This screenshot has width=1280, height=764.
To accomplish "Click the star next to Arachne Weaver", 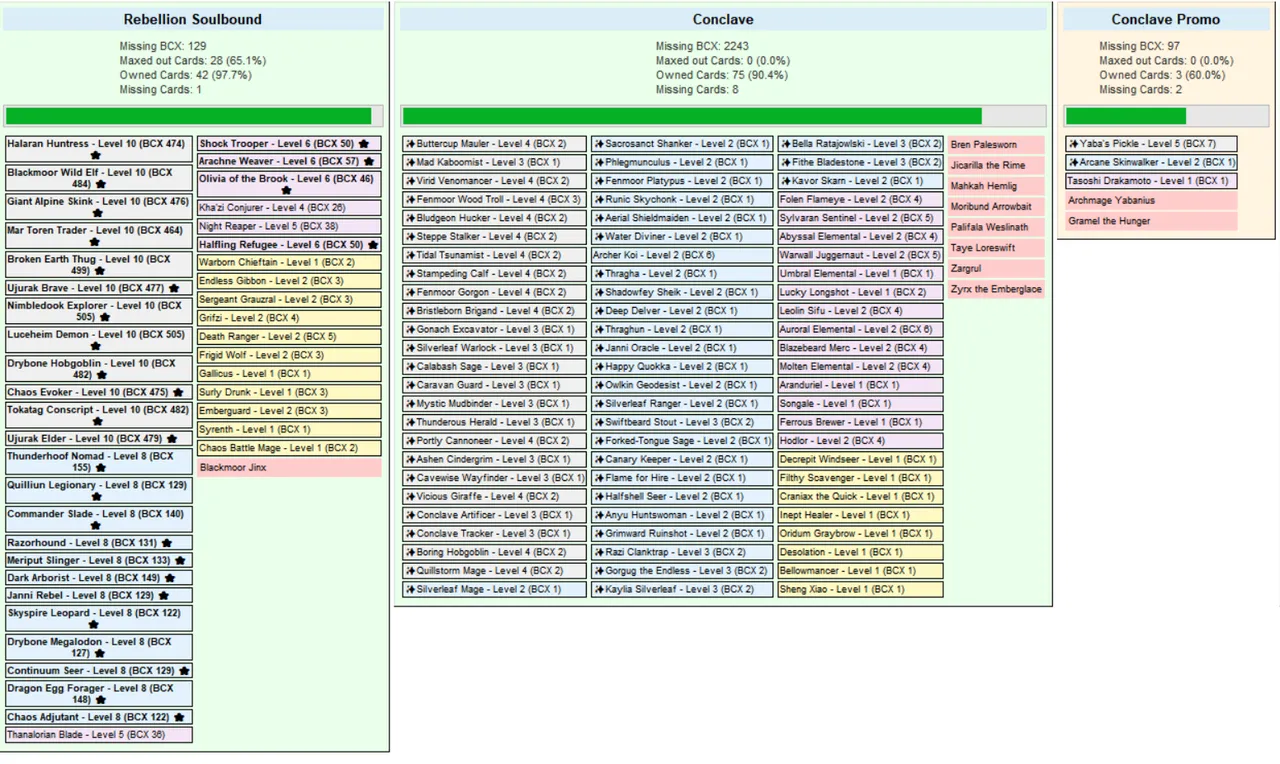I will (368, 161).
